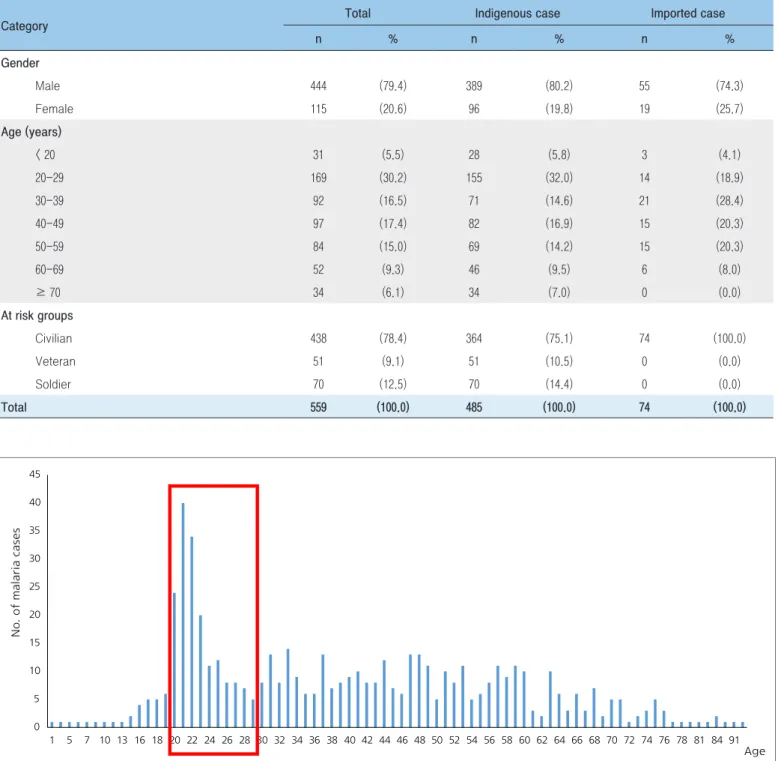Select the 20–29 age row label
Viewport: 778px width, 761px height.
click(49, 178)
